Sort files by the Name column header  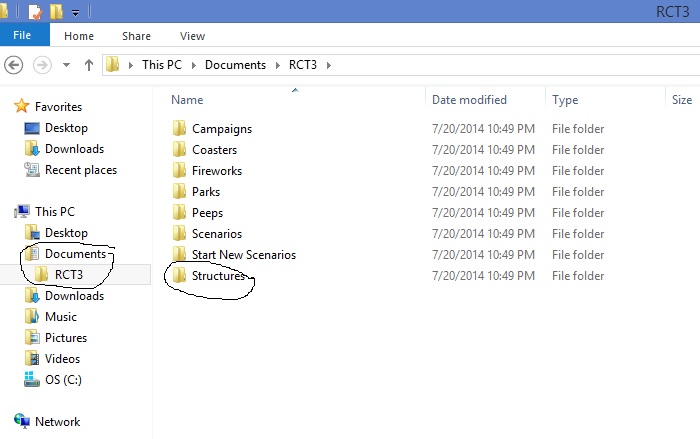pyautogui.click(x=187, y=100)
